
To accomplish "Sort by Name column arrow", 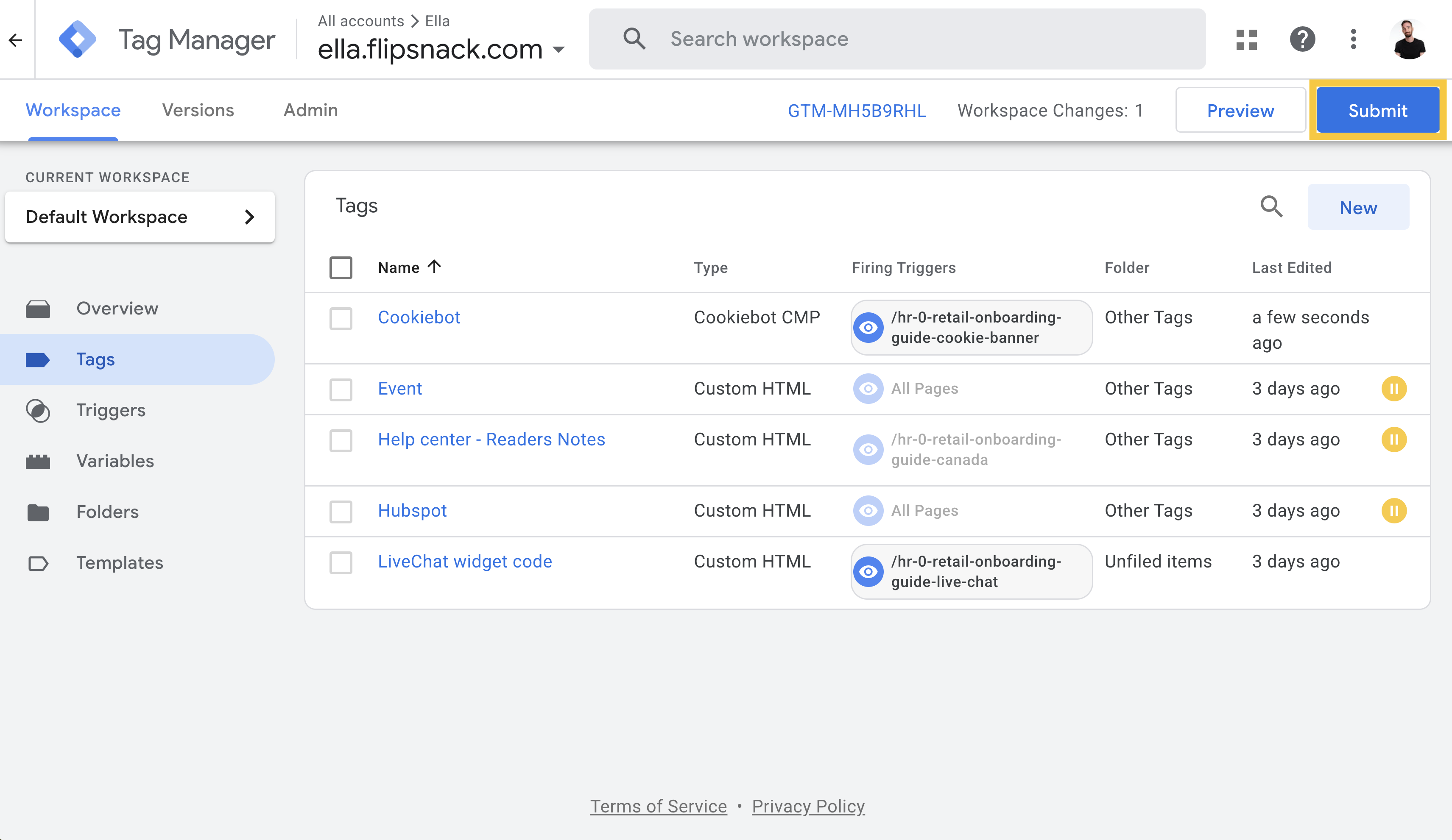I will [434, 267].
